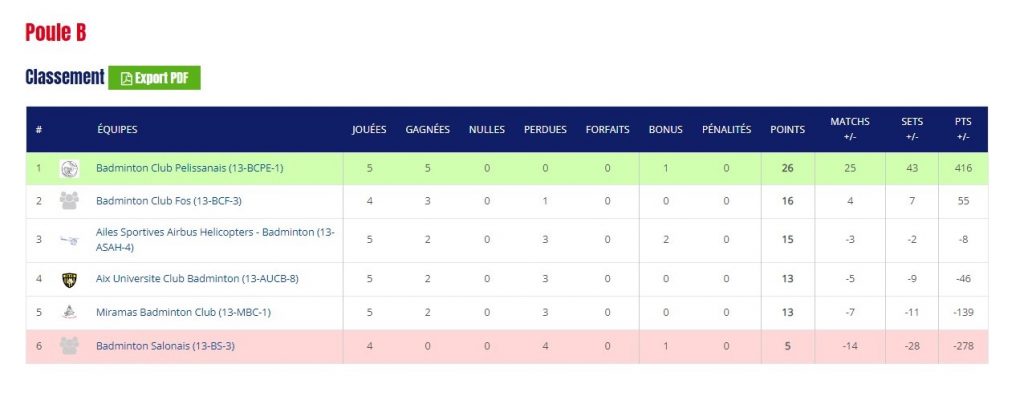
Task: Open Badminton Salonais (13-BS-3) team link
Action: [165, 346]
